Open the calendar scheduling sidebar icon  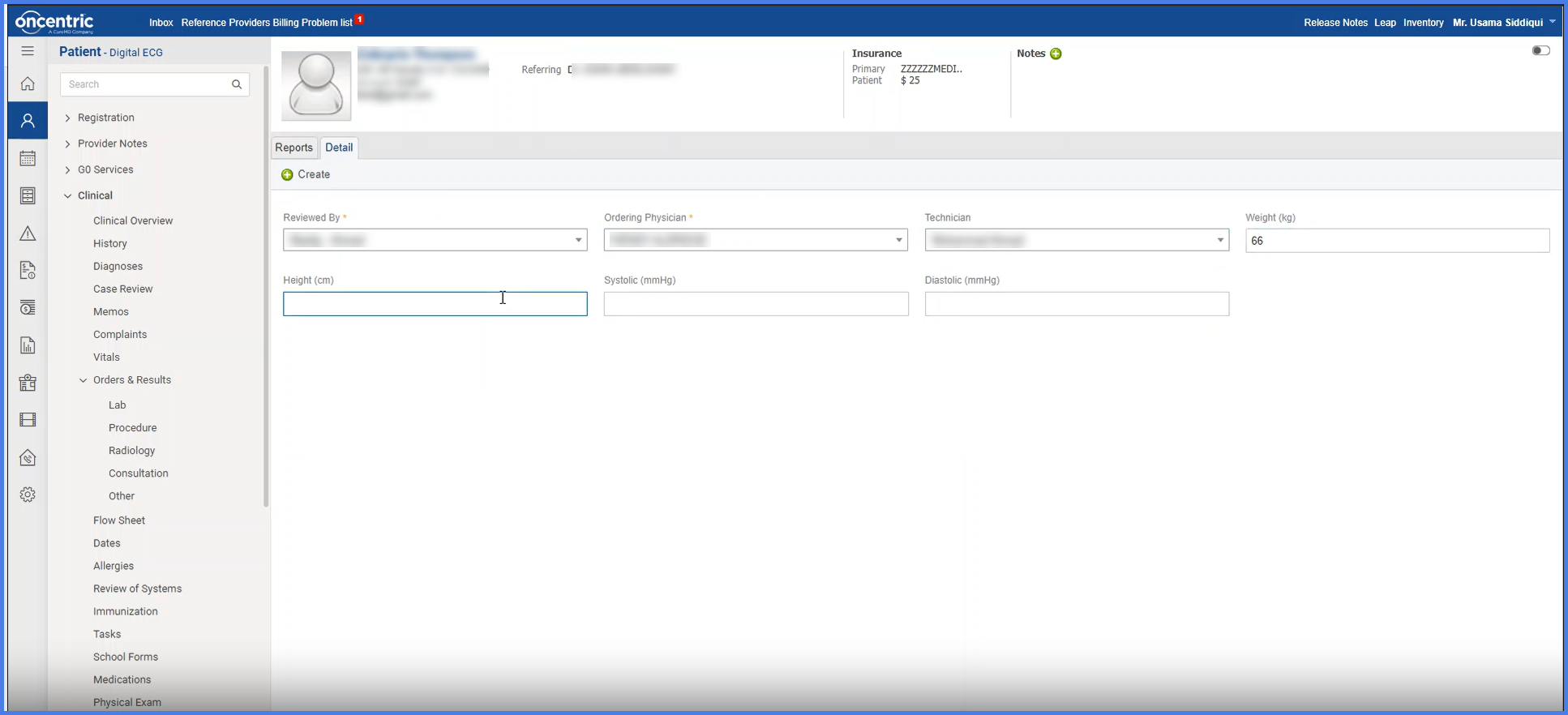click(x=28, y=159)
